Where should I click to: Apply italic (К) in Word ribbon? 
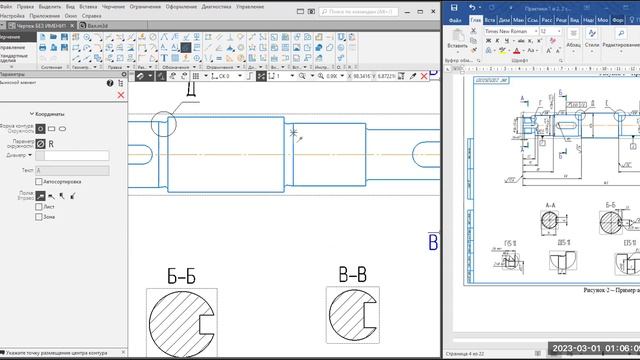click(498, 41)
